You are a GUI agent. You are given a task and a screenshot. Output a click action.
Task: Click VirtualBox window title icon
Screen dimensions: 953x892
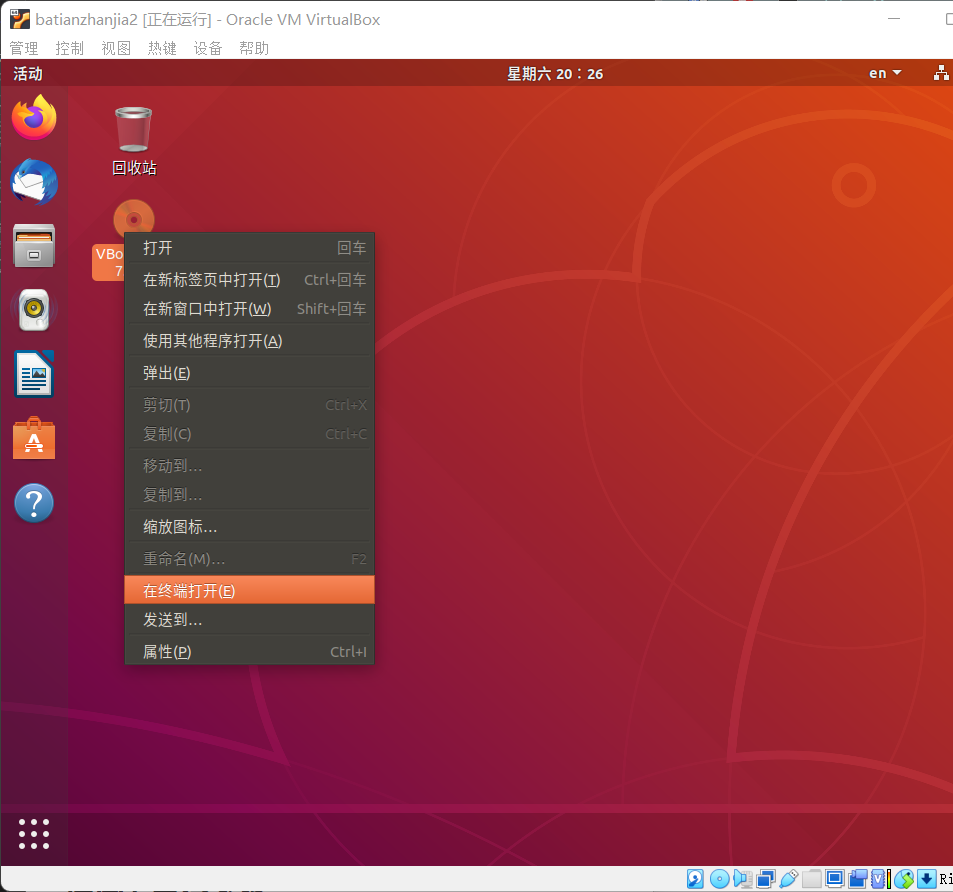pyautogui.click(x=19, y=19)
